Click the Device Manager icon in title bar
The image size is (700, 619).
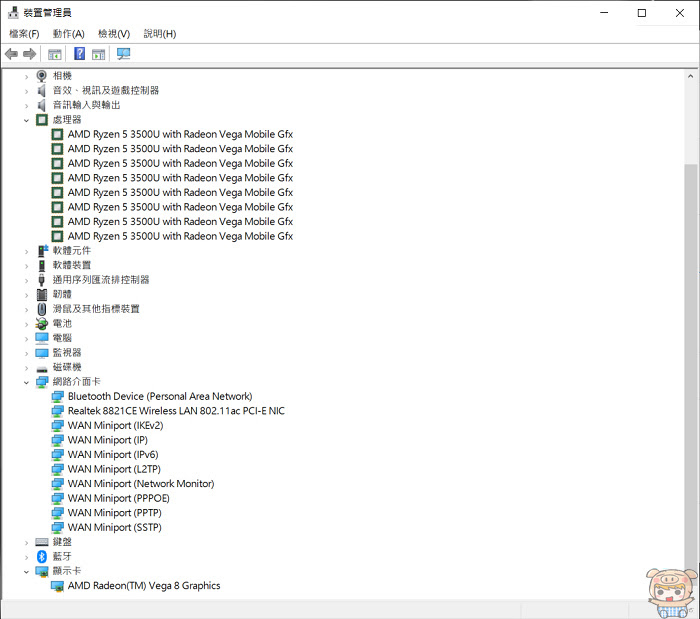[x=13, y=12]
